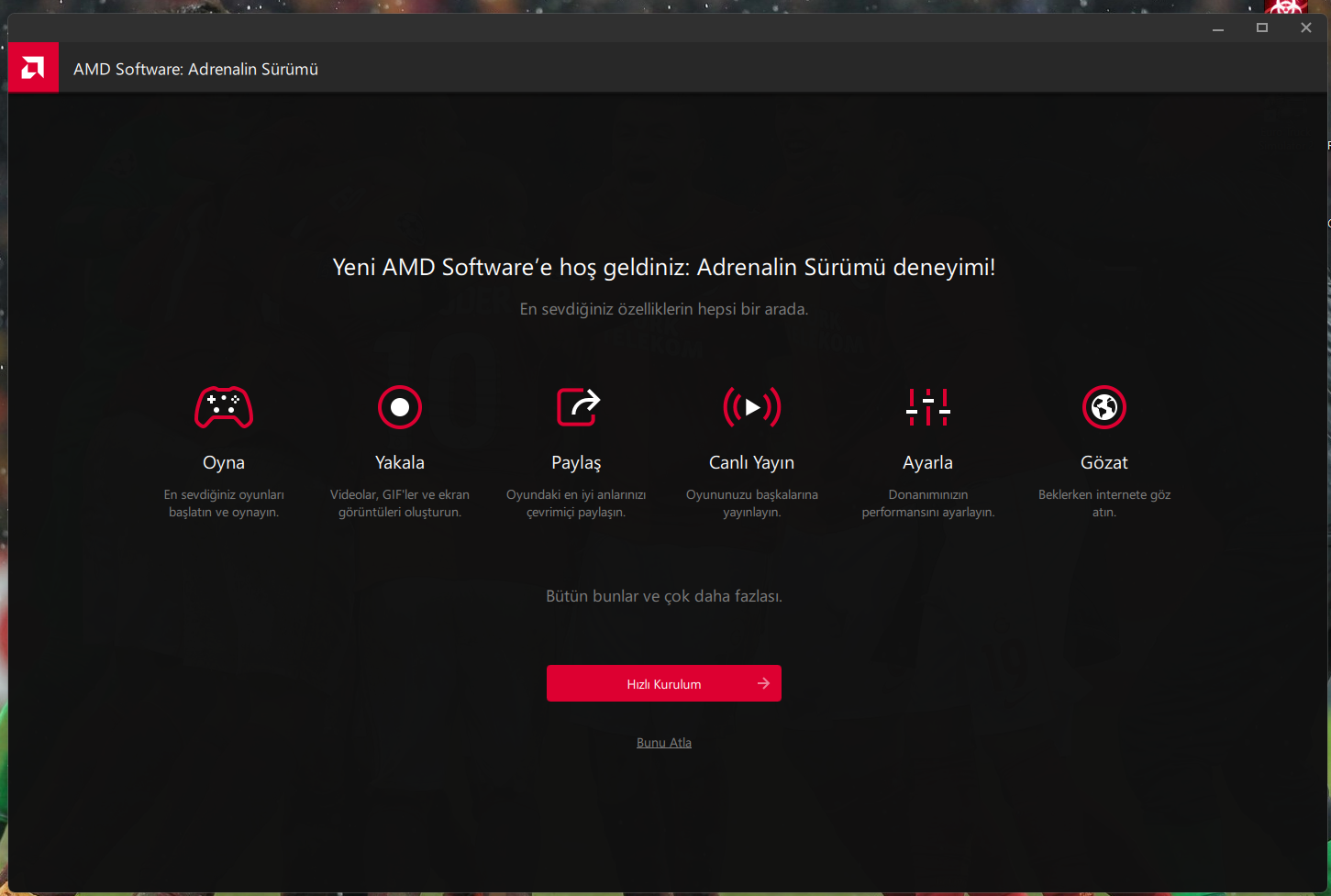Click the 'Gözat' label

click(1104, 463)
